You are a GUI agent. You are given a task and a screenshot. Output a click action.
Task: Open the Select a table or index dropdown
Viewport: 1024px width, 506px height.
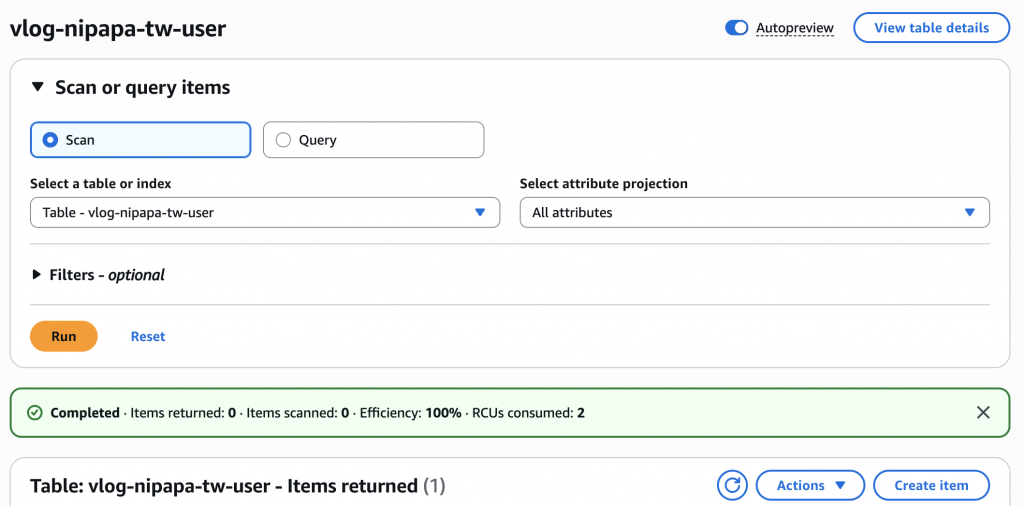tap(264, 213)
